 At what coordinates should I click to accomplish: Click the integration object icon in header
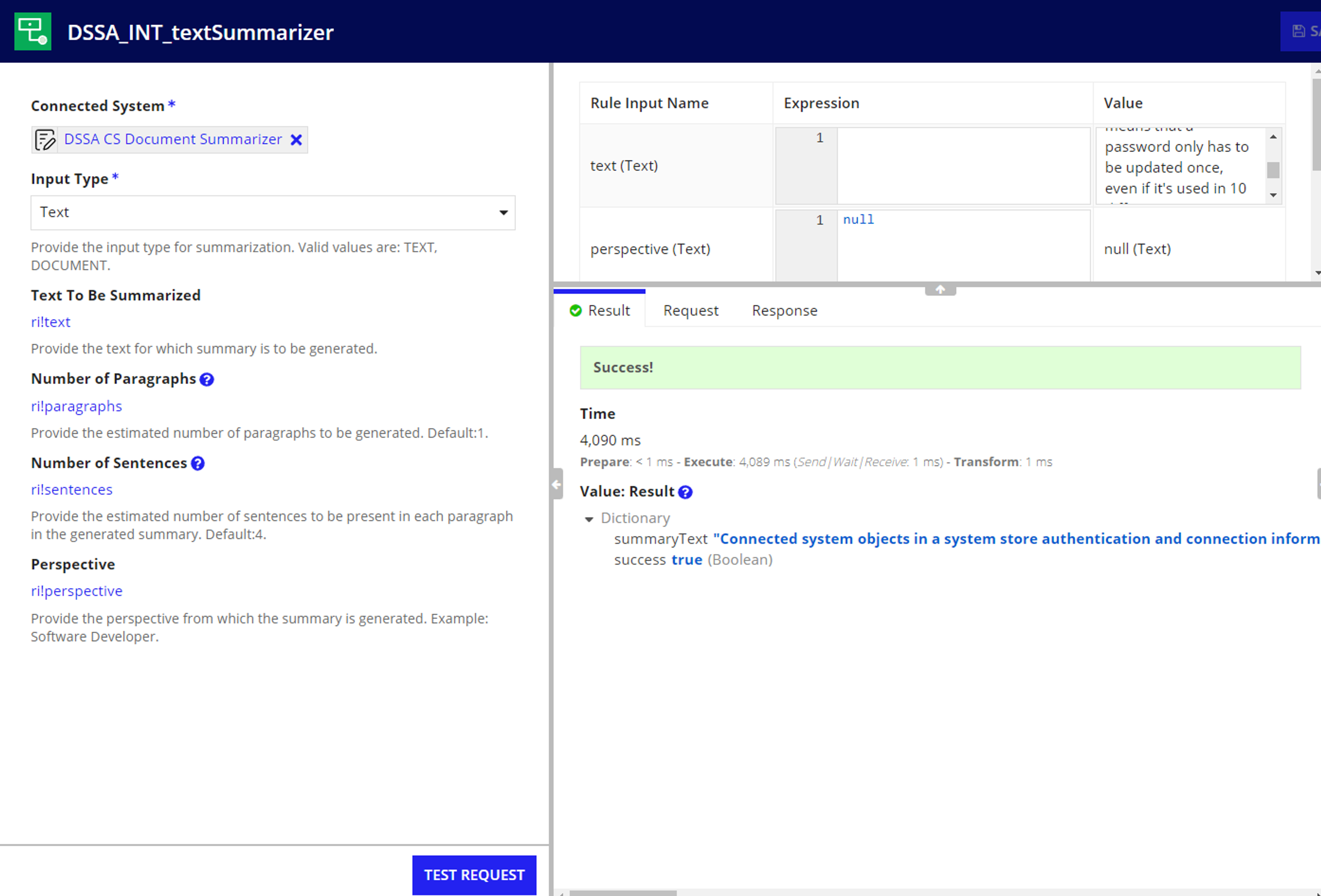point(32,31)
